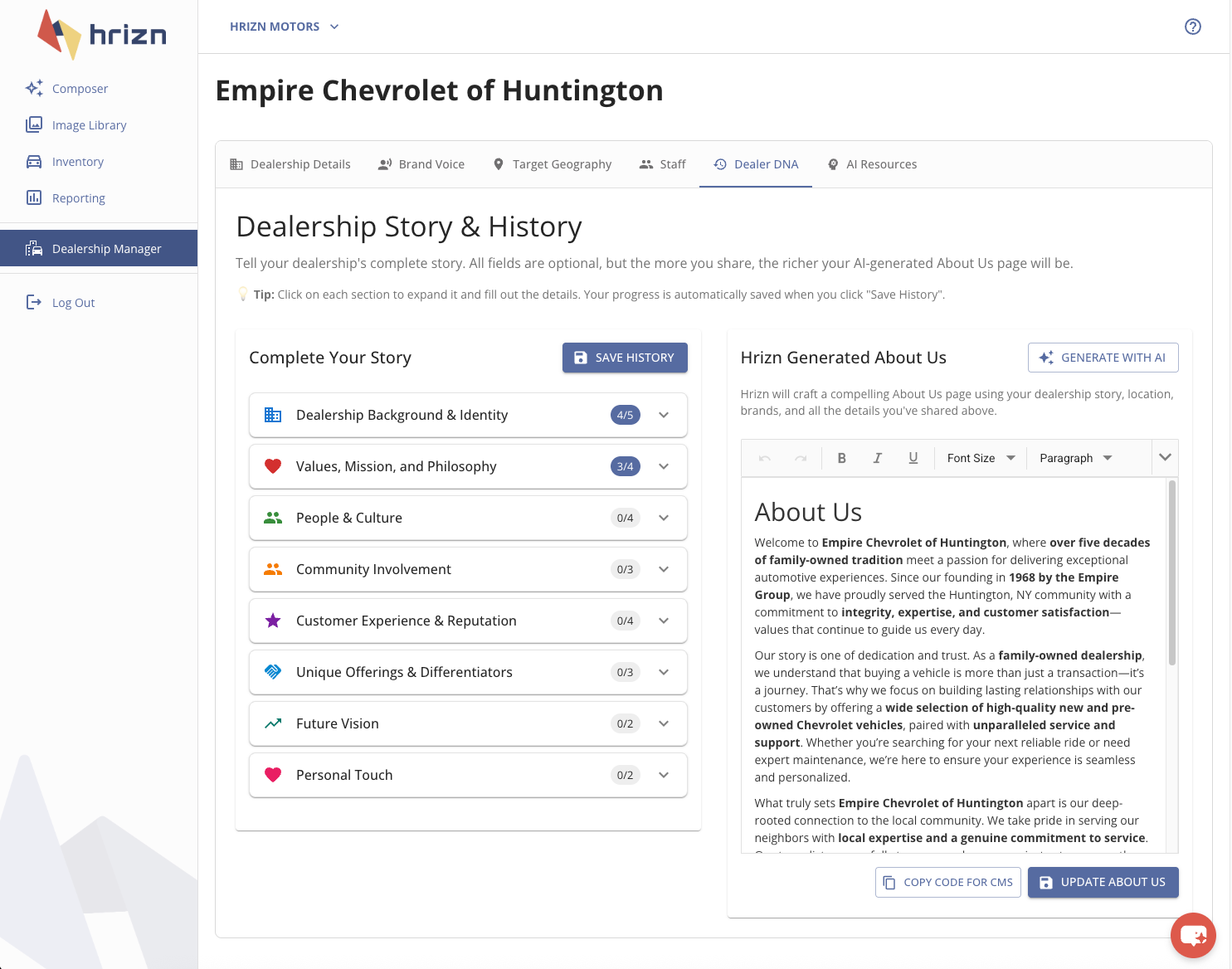Screen dimensions: 1232x969
Task: Toggle bold formatting in the editor
Action: (841, 458)
